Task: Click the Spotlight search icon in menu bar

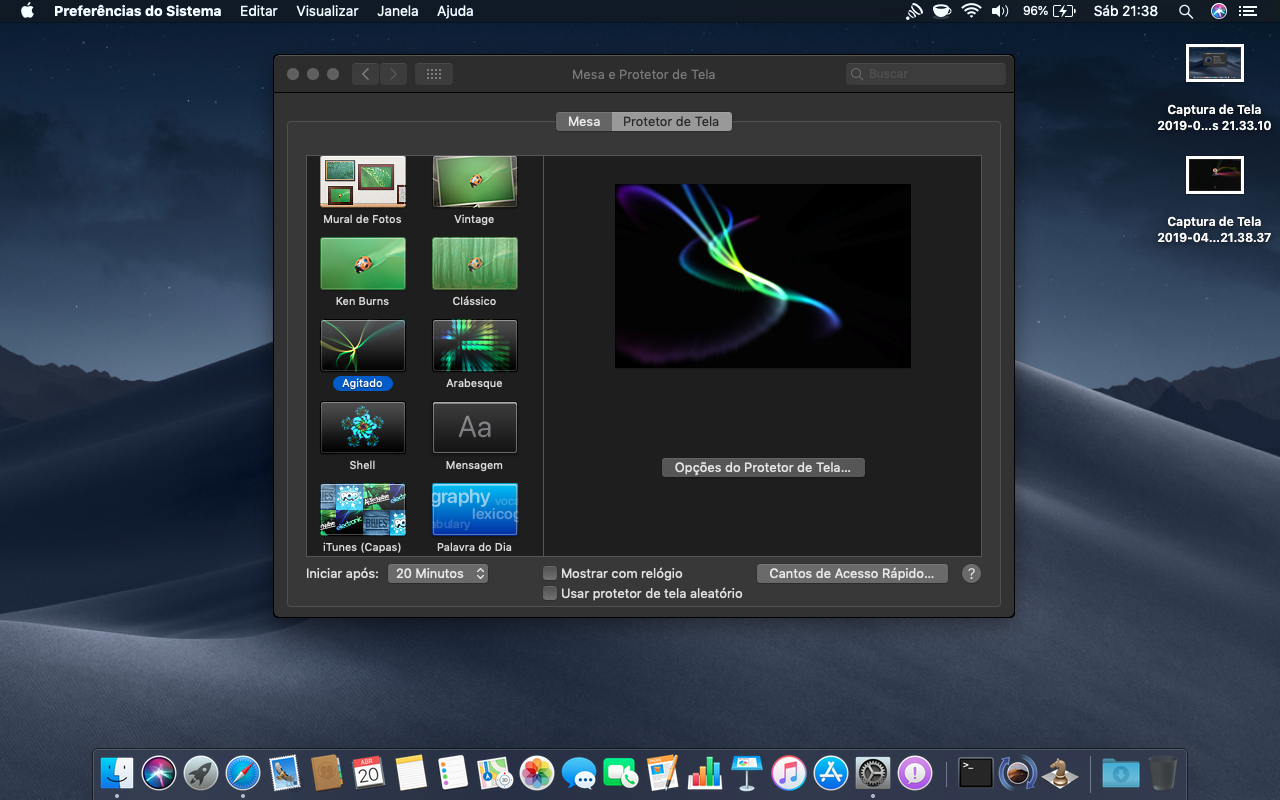Action: click(1186, 11)
